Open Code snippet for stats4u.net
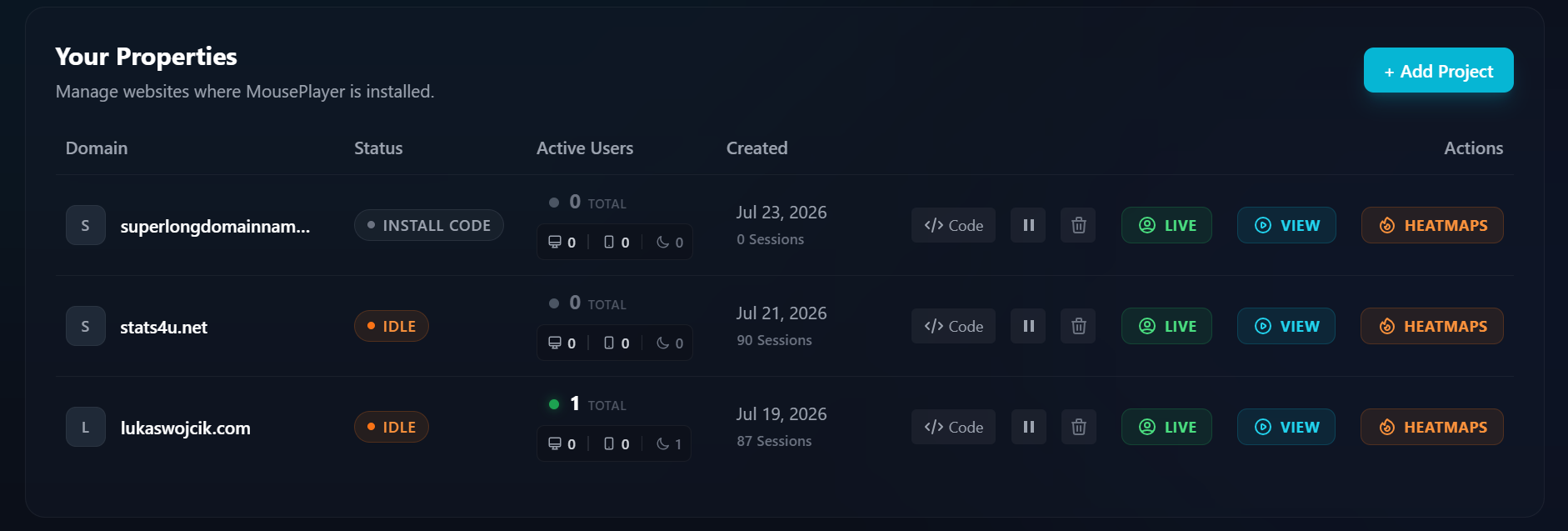1568x531 pixels. click(953, 326)
